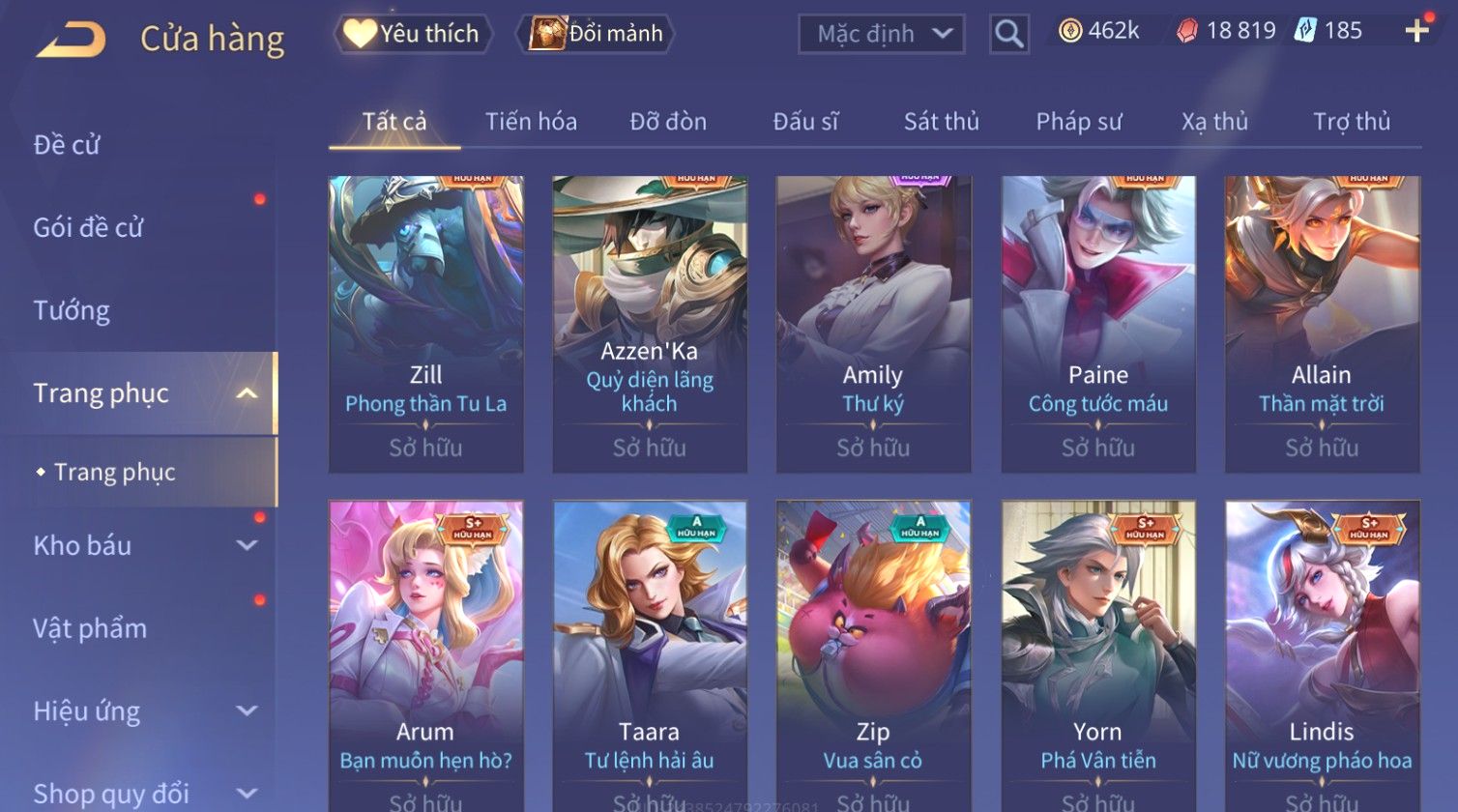Viewport: 1458px width, 812px height.
Task: Open Yêu thích favorites heart button
Action: [413, 34]
